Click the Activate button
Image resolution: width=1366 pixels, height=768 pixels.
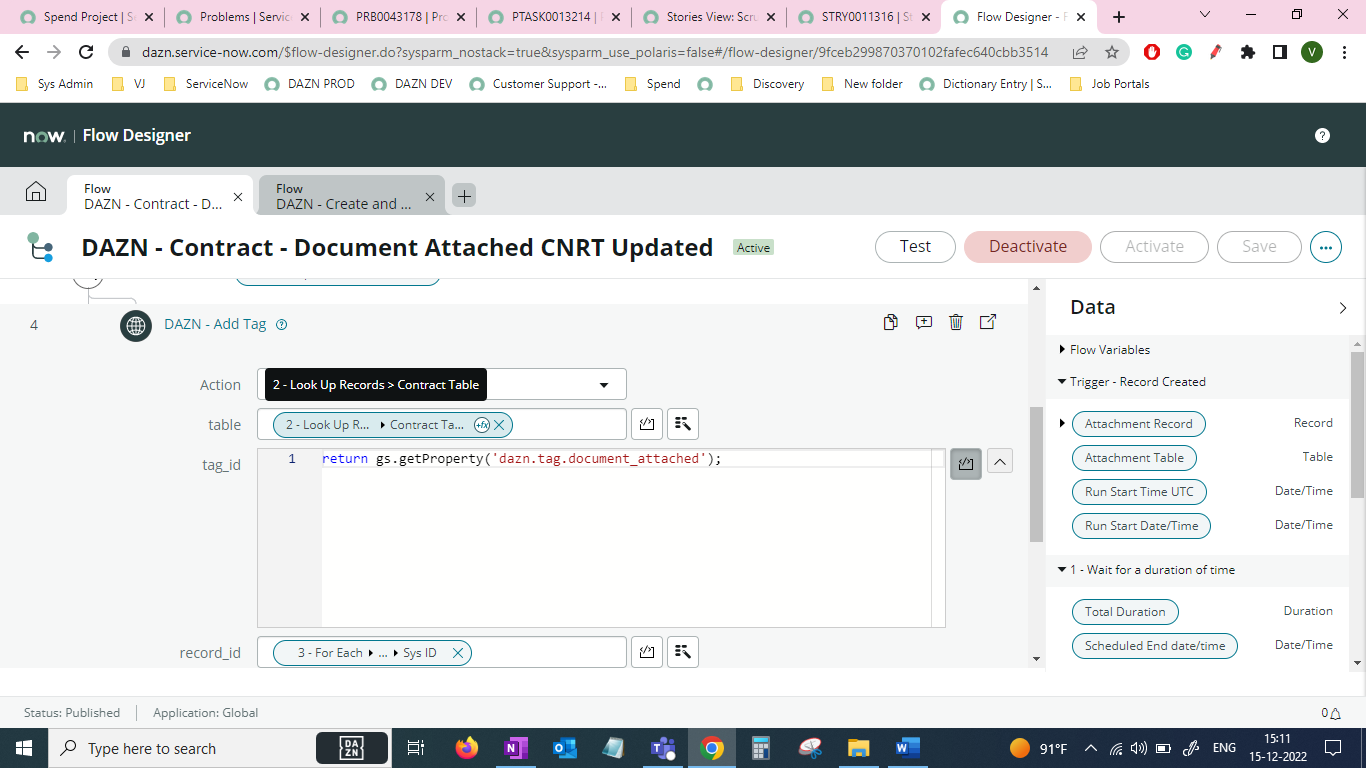coord(1154,246)
